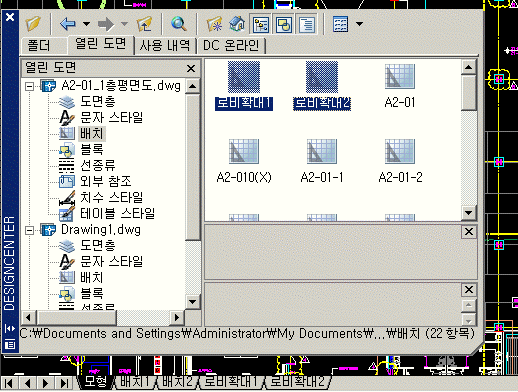Close the preview pane
This screenshot has width=518, height=392.
469,231
